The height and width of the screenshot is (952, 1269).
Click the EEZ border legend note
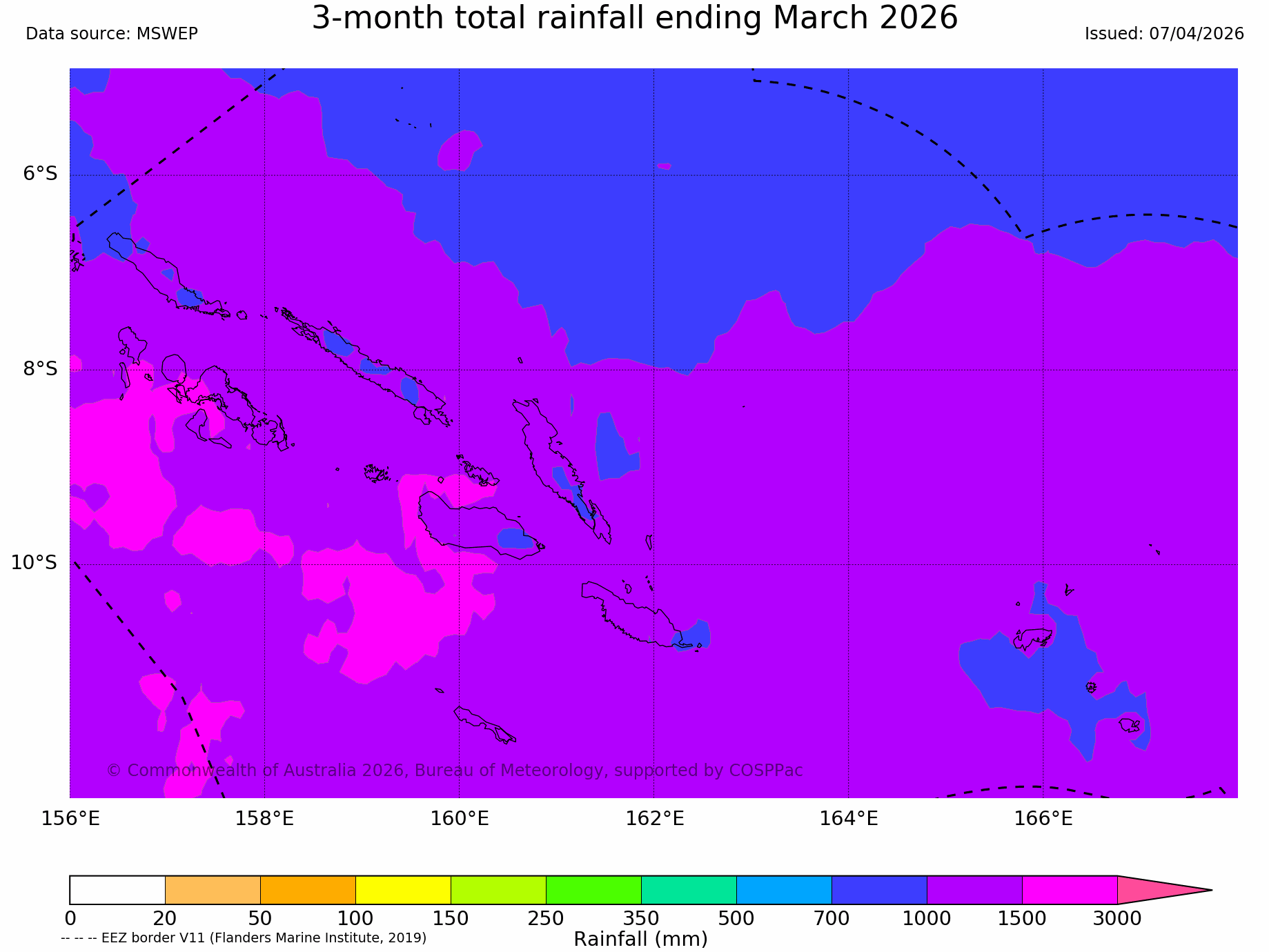(x=244, y=938)
